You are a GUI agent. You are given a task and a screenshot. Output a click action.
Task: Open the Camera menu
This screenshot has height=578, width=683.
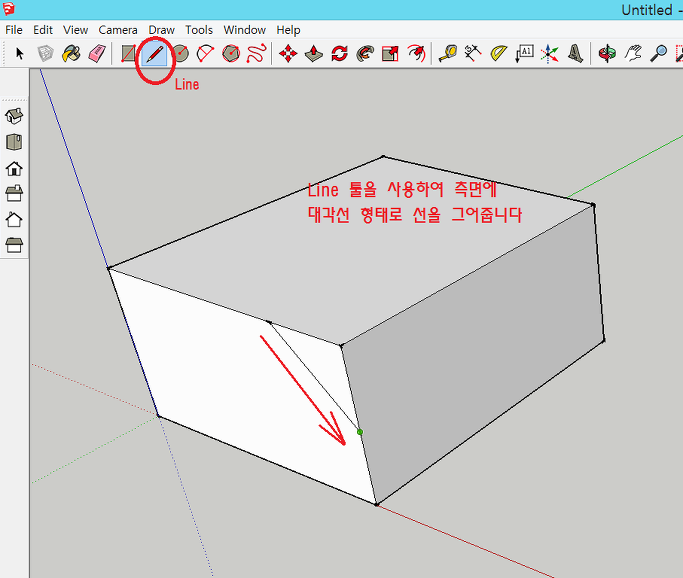click(118, 30)
